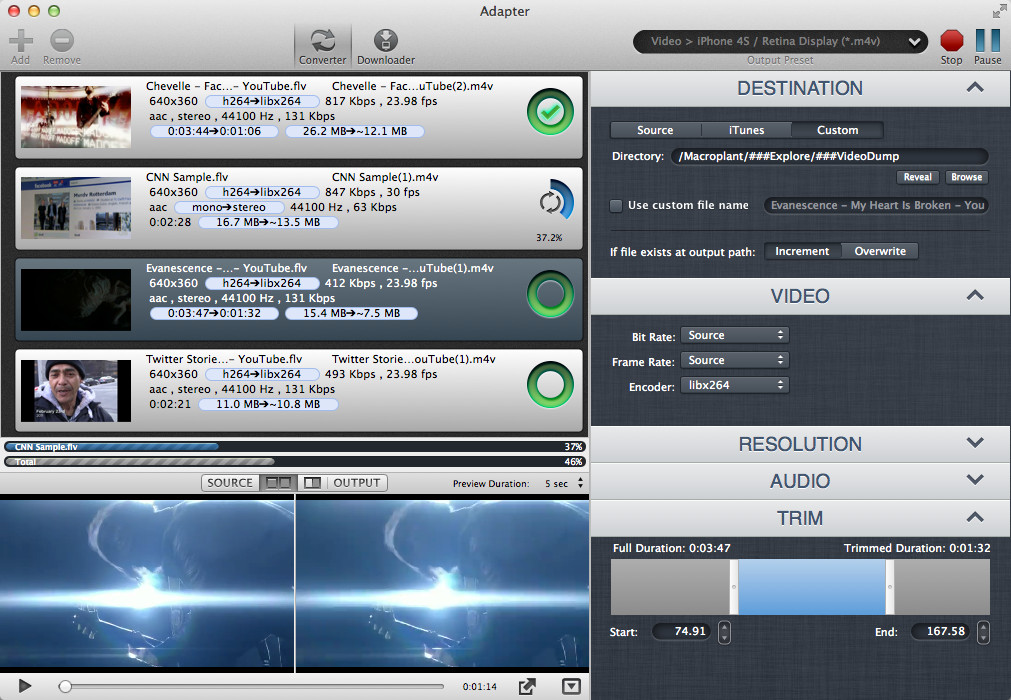Open the Converter view
Viewport: 1011px width, 700px height.
click(322, 46)
